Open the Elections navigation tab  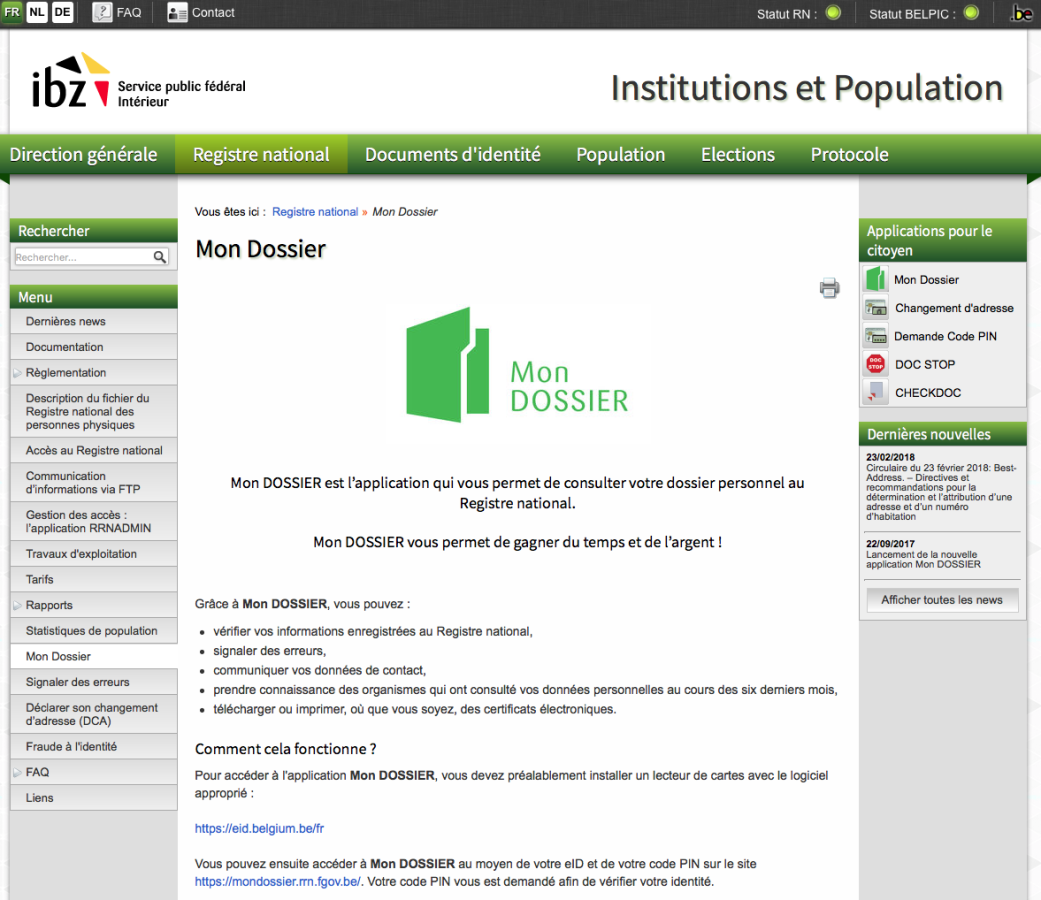click(737, 155)
